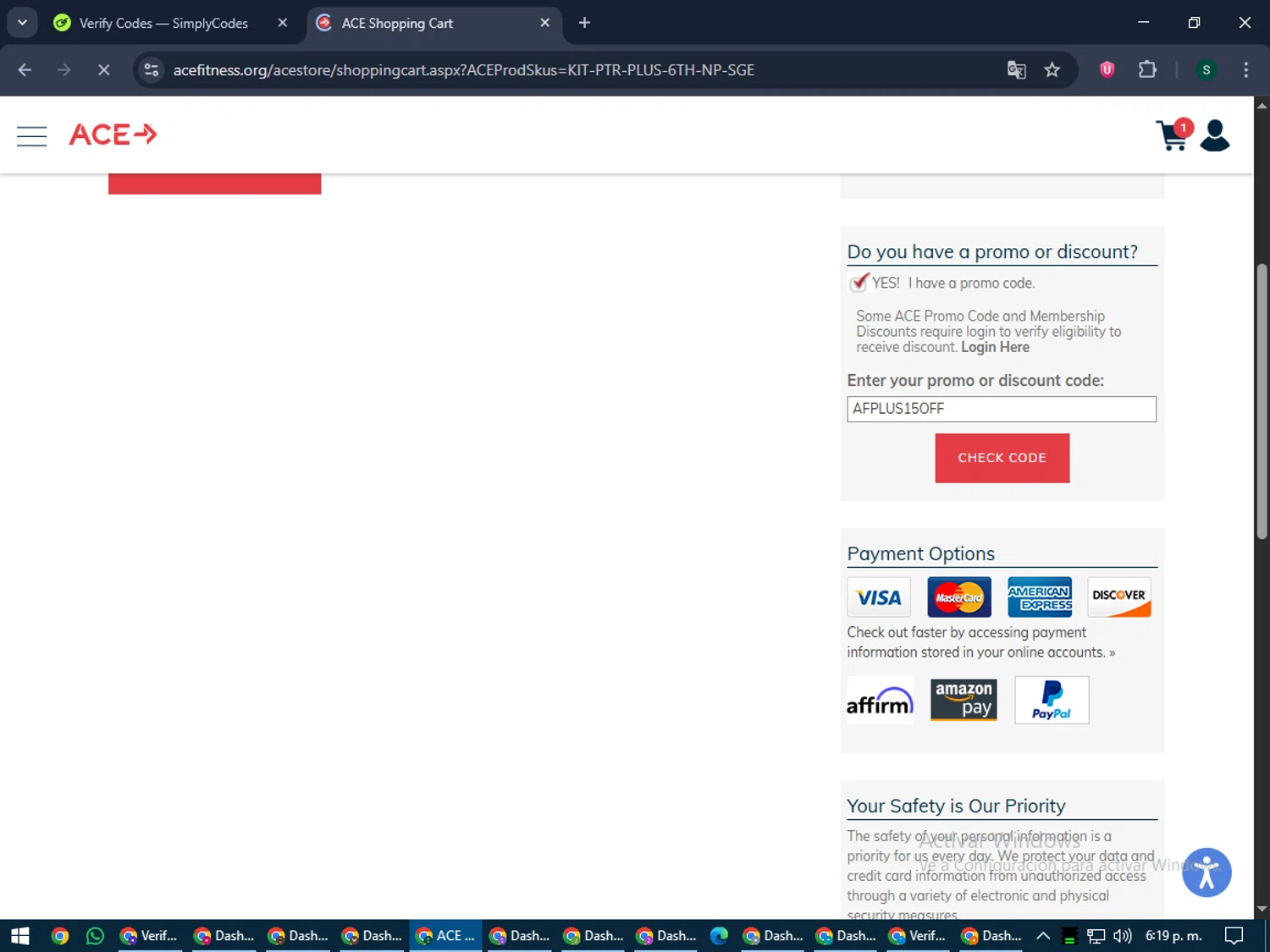Uncheck the 'YES! I have a promo code' box
The width and height of the screenshot is (1270, 952).
point(859,283)
